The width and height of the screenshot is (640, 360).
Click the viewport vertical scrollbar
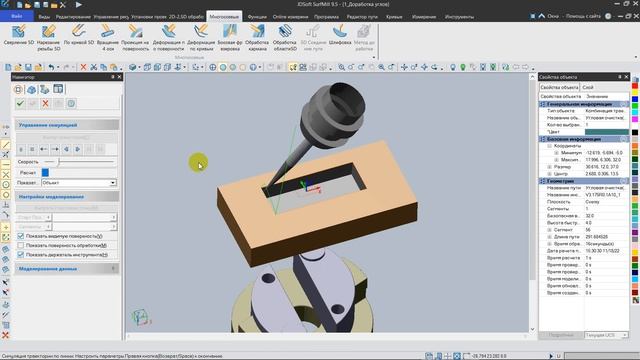[532, 203]
